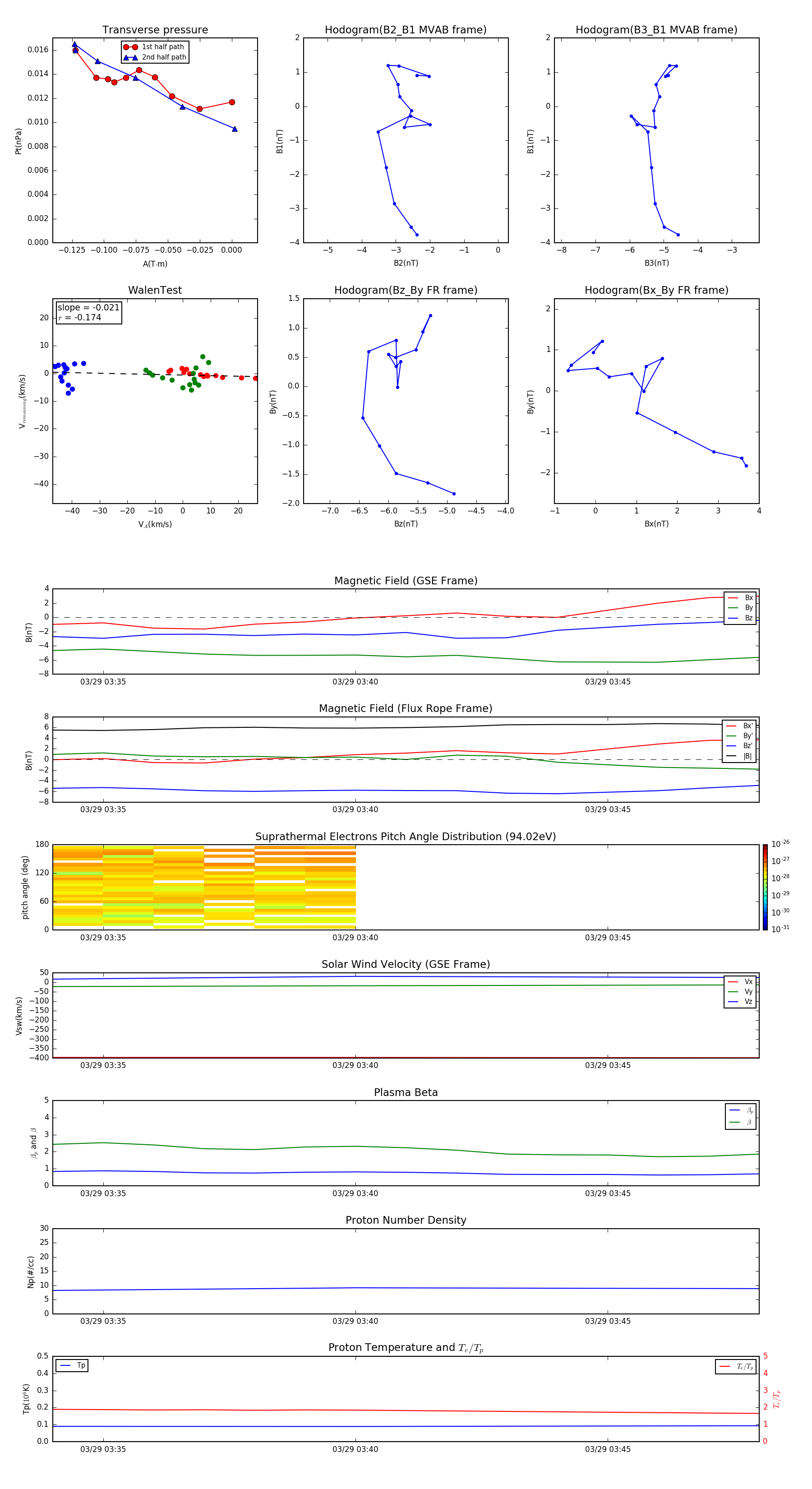Click 'Proton Number Density' title
The height and width of the screenshot is (1489, 812).
click(406, 1220)
